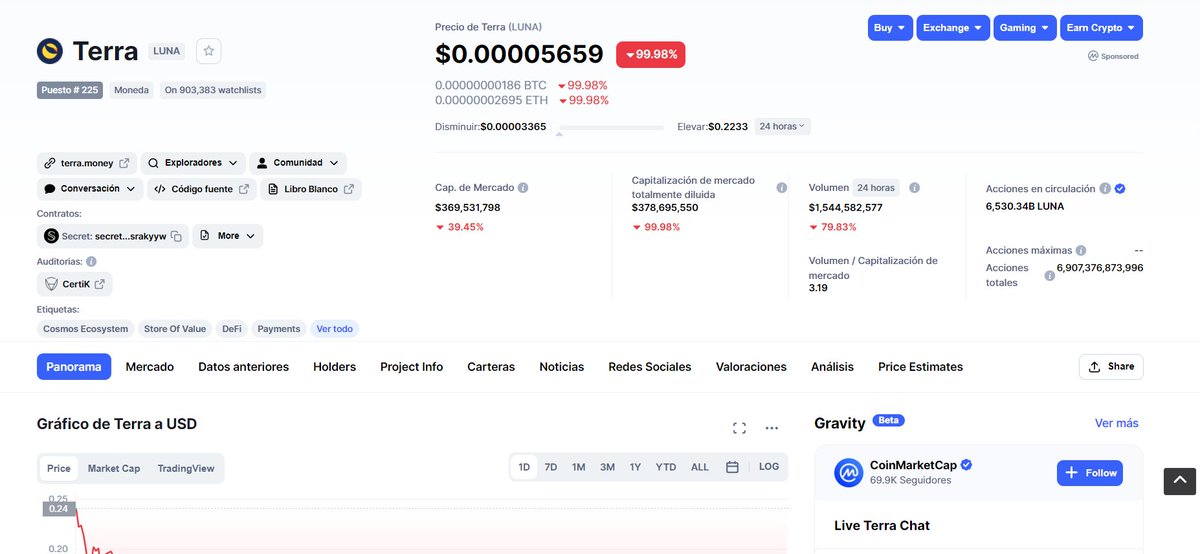This screenshot has height=554, width=1200.
Task: Select the 1M chart range
Action: pos(579,467)
